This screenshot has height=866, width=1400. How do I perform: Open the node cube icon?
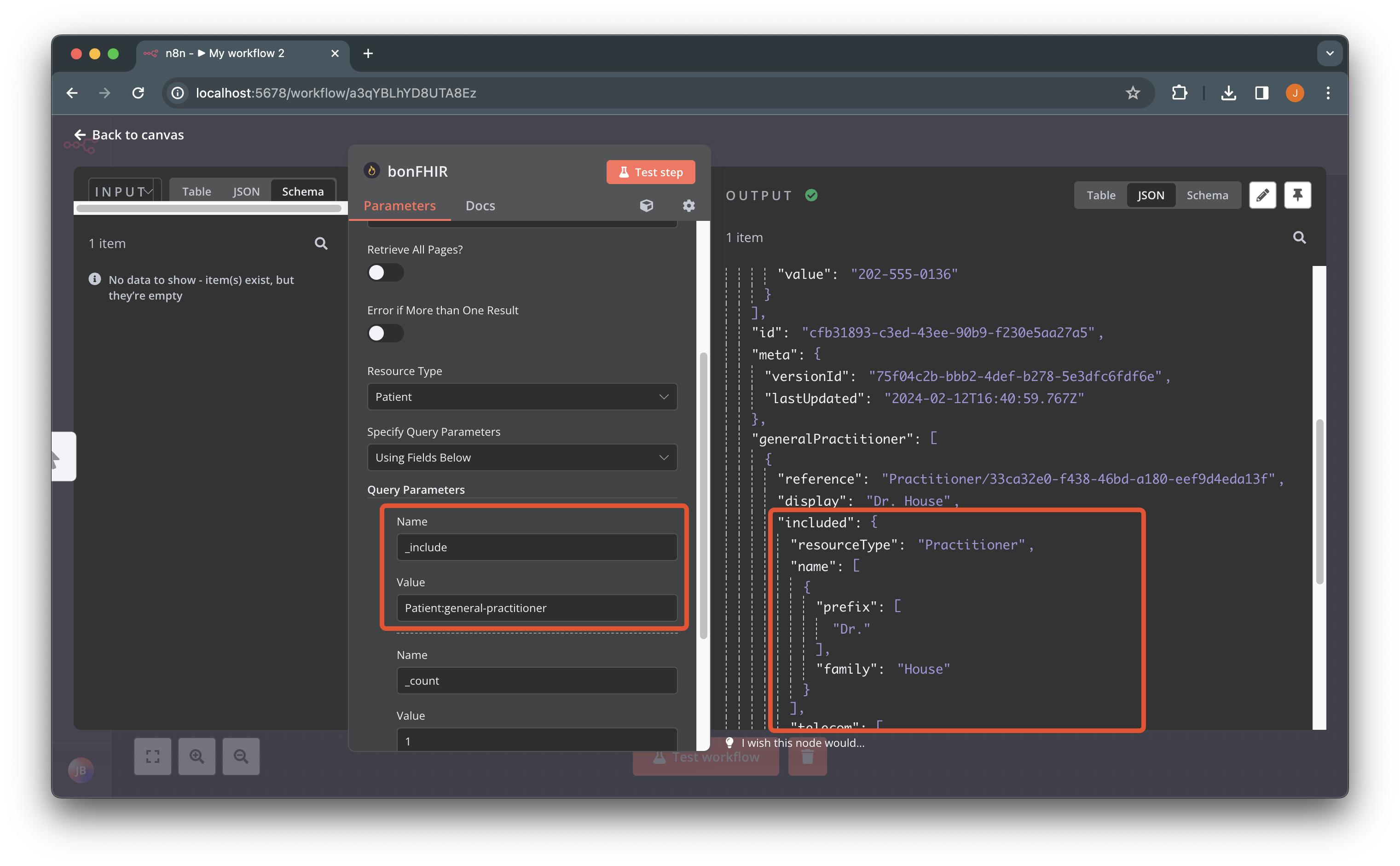pos(646,205)
